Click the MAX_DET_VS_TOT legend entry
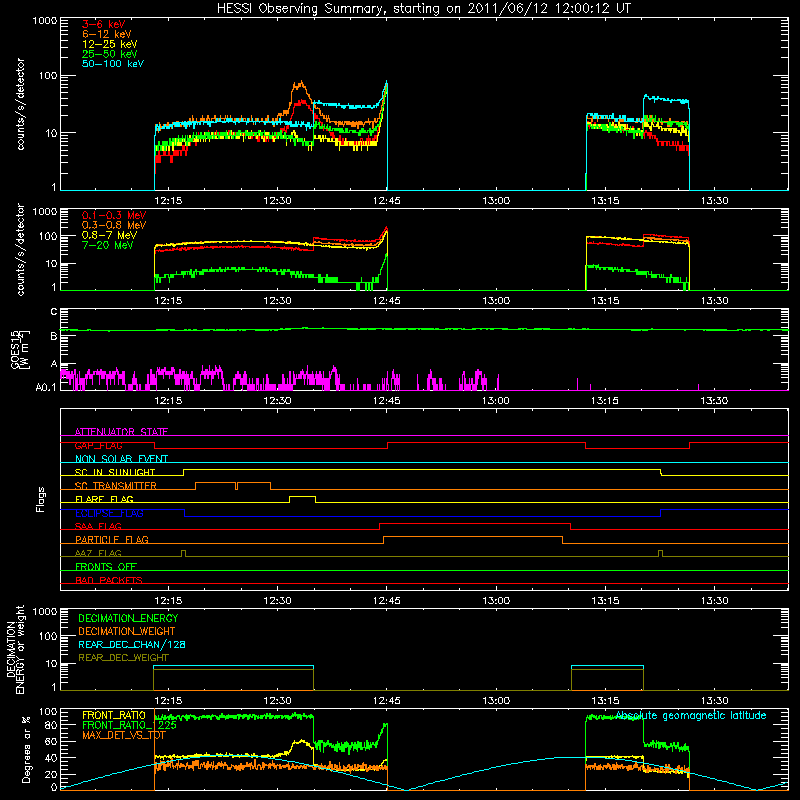Image resolution: width=800 pixels, height=800 pixels. pyautogui.click(x=124, y=735)
